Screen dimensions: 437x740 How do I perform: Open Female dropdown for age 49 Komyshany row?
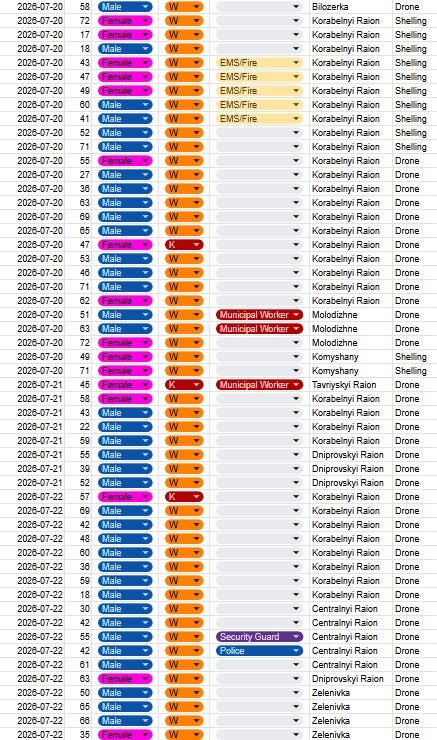125,357
